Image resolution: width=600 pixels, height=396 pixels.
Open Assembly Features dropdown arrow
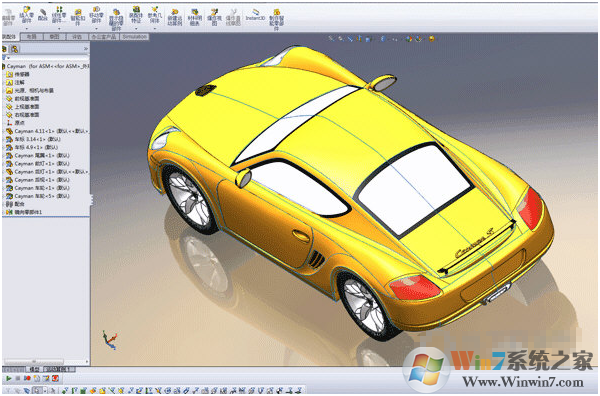click(x=136, y=28)
